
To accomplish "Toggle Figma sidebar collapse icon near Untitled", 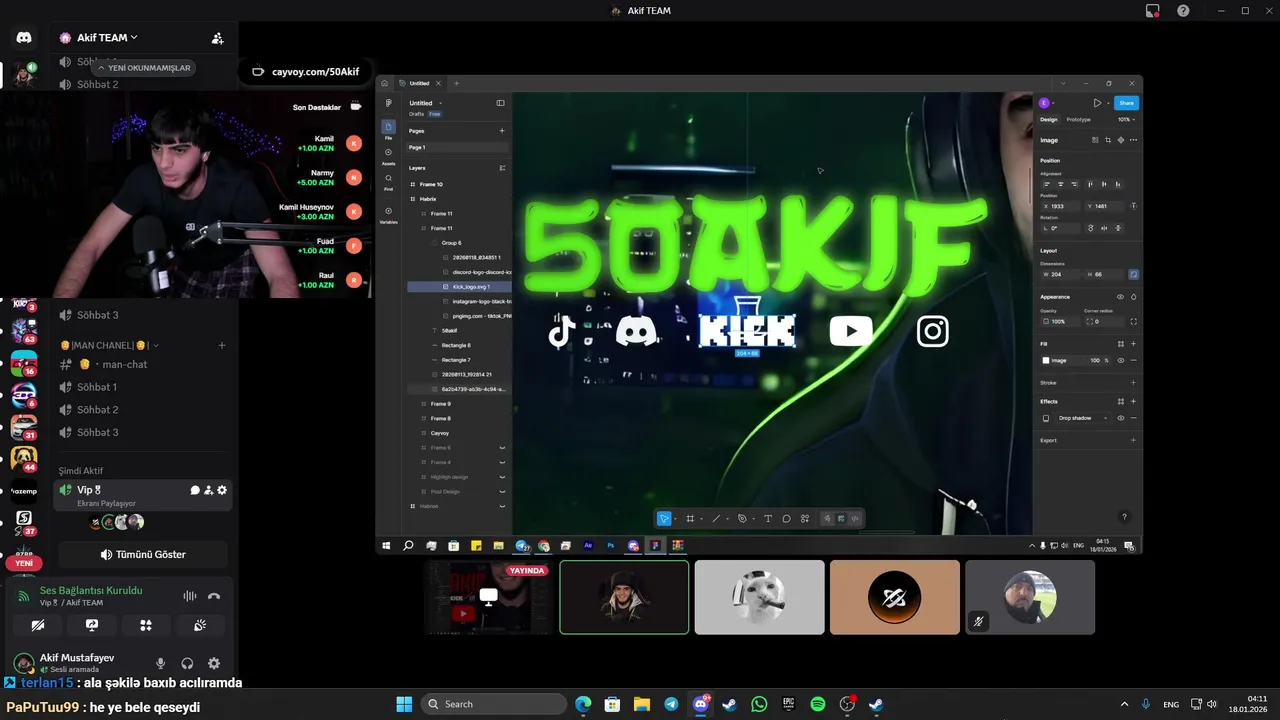I will point(500,103).
